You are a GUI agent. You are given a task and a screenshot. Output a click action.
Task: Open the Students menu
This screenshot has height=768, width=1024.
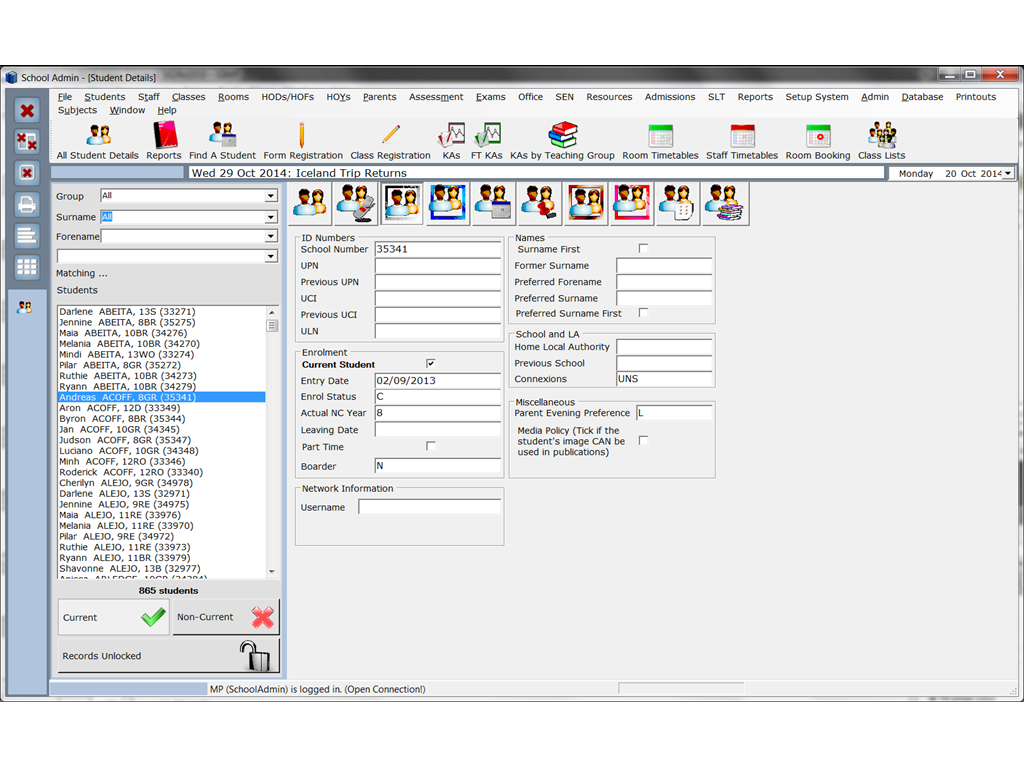[x=104, y=97]
